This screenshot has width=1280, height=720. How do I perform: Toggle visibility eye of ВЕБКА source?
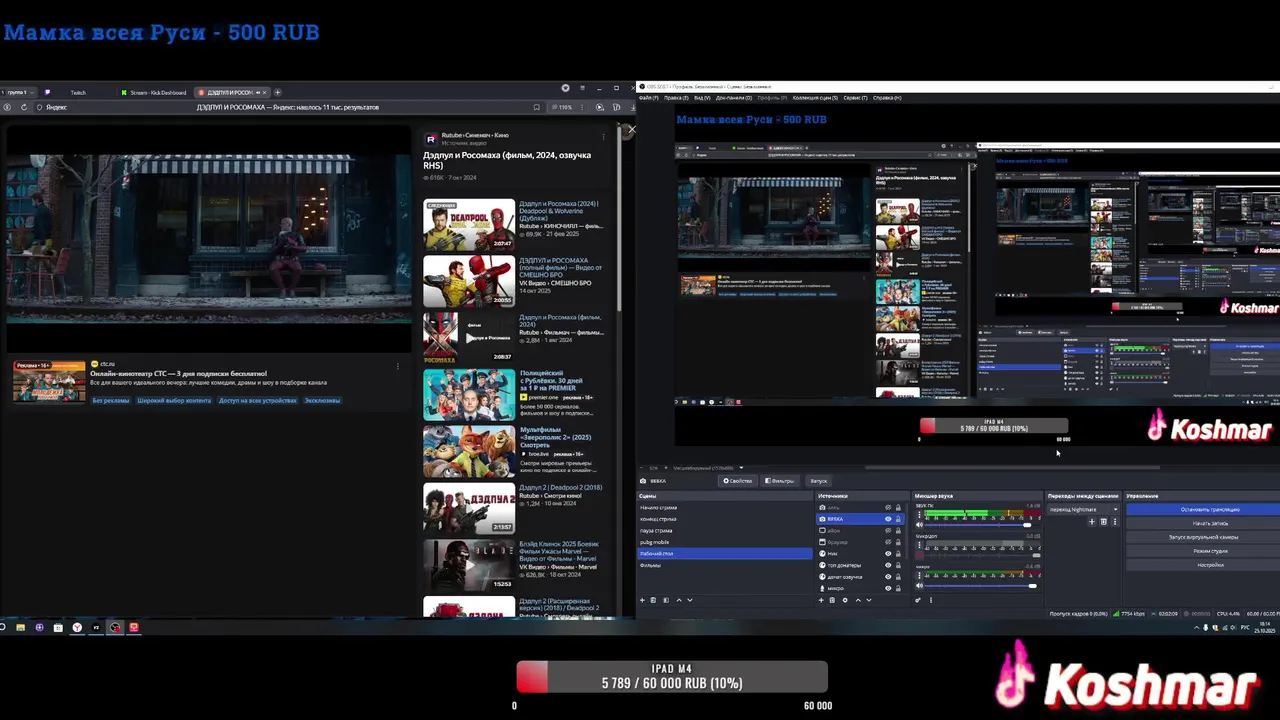click(x=888, y=519)
